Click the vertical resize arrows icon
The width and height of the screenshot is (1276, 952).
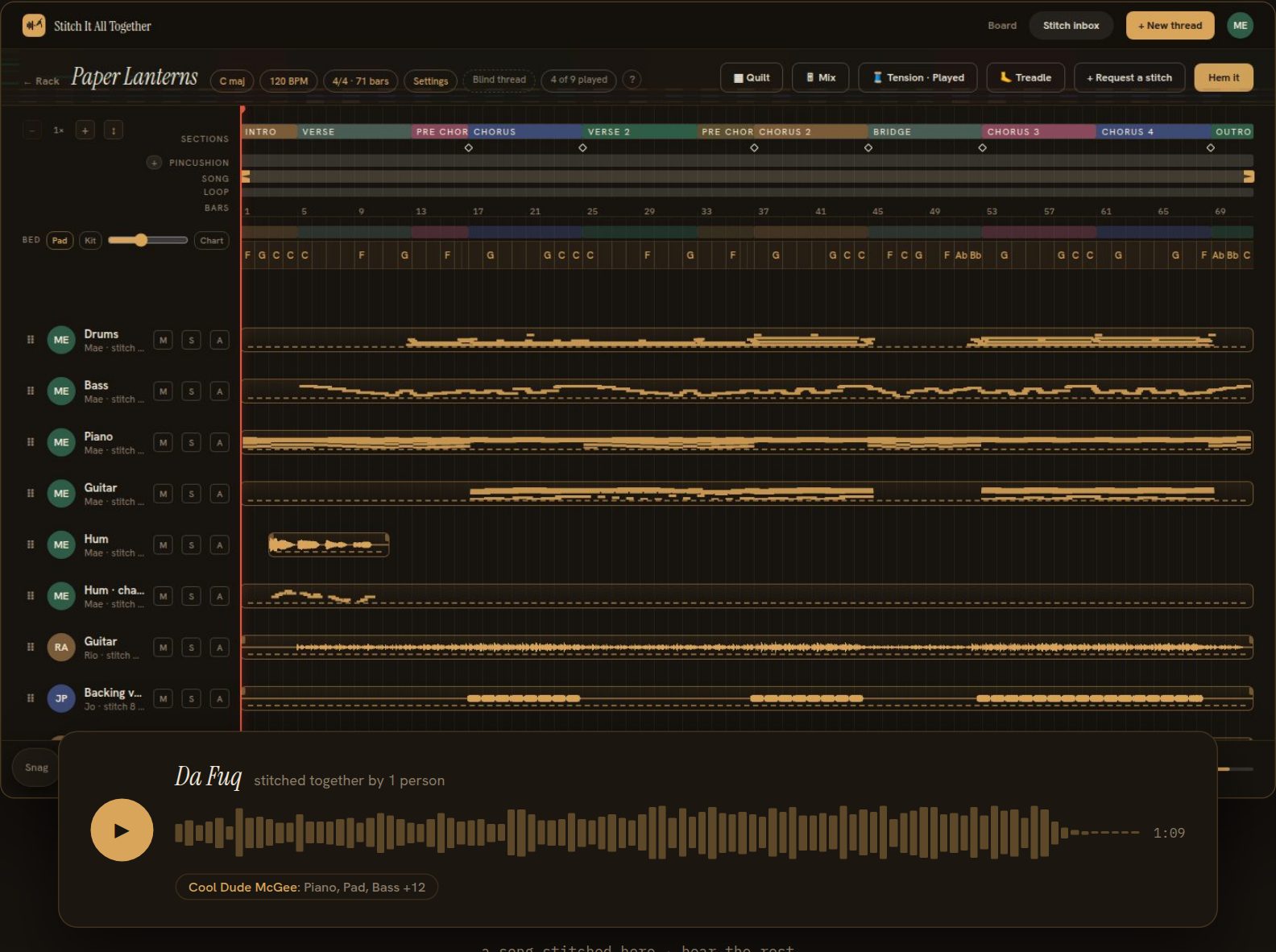click(x=114, y=130)
